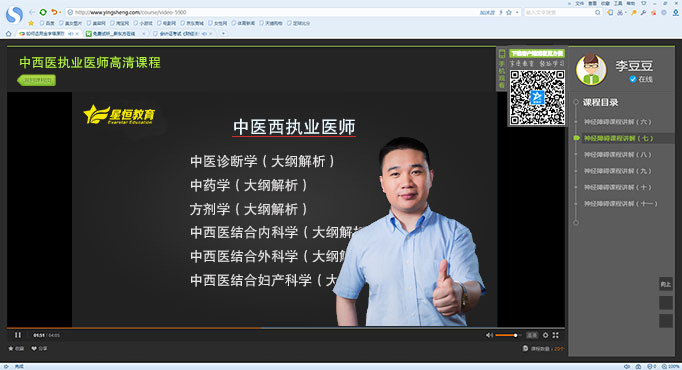Open a new browser tab
This screenshot has height=370, width=682.
(x=223, y=33)
